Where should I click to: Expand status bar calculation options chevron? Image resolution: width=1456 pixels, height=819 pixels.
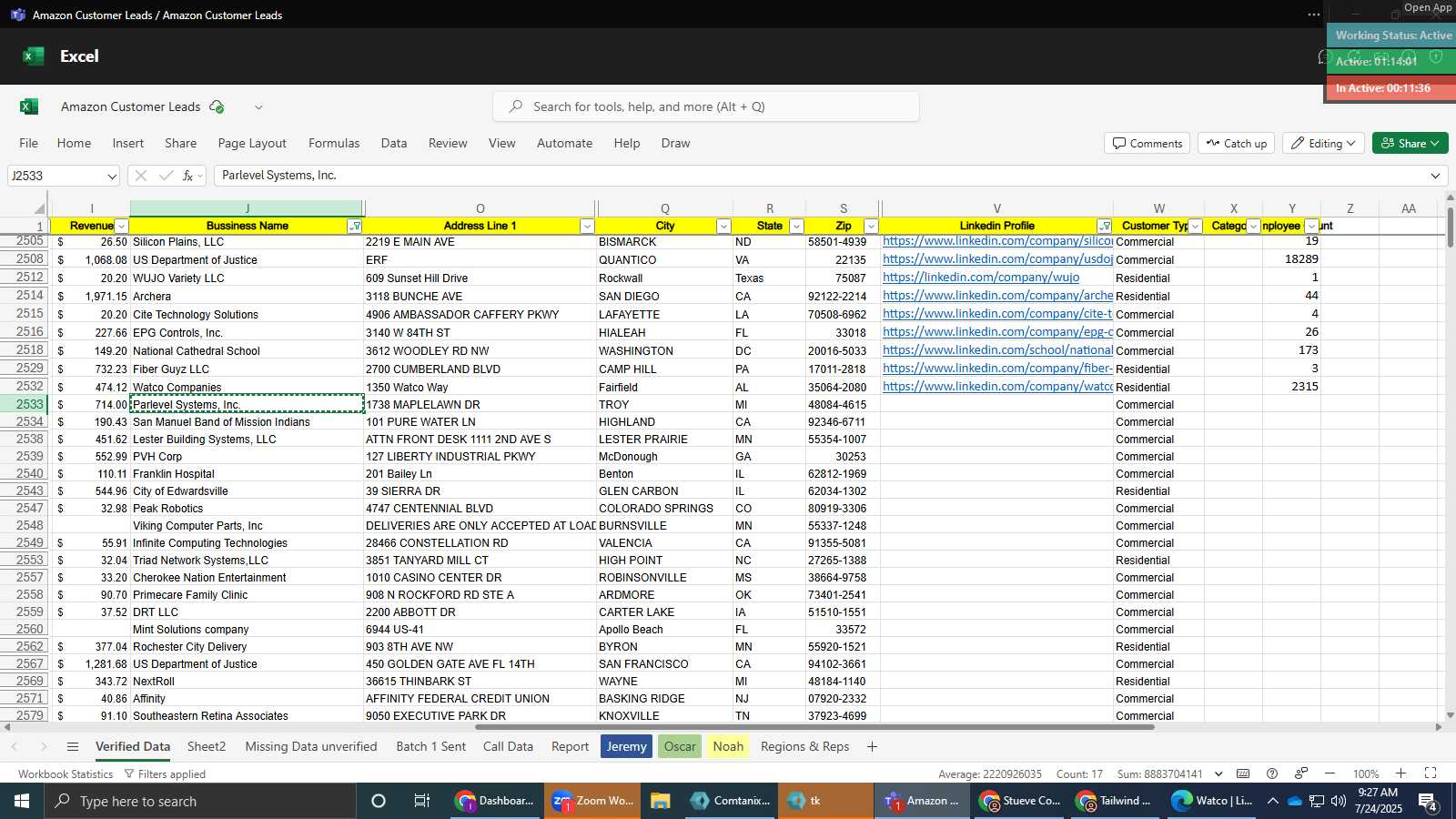click(1217, 774)
